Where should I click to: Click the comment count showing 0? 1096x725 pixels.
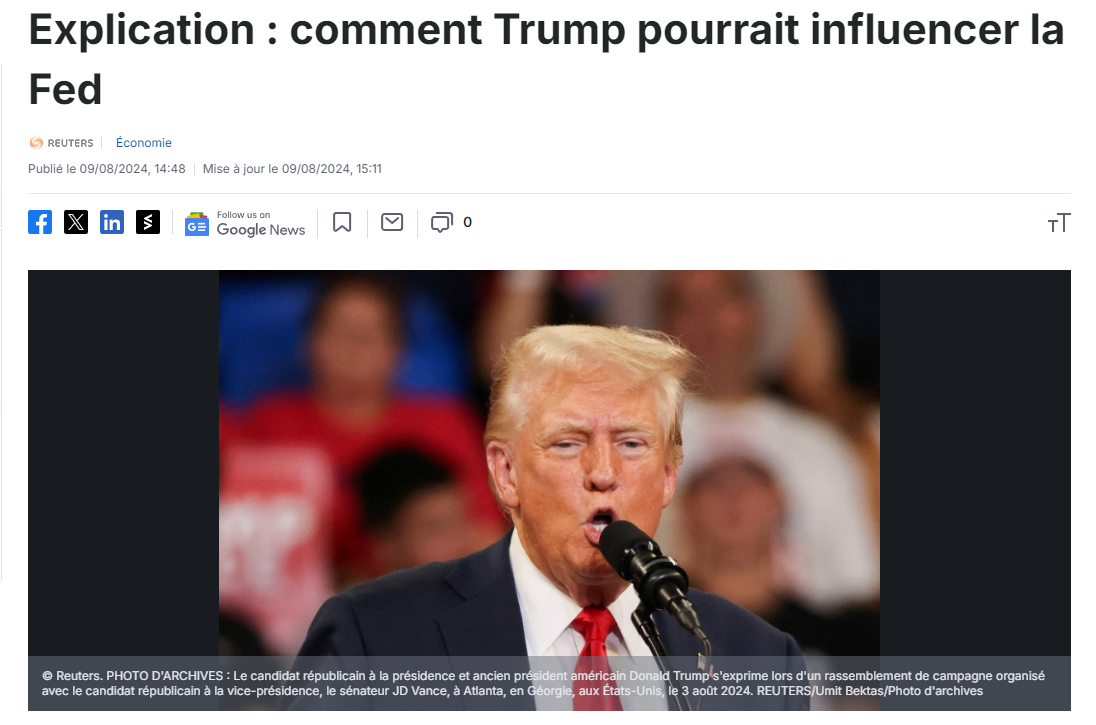point(468,222)
